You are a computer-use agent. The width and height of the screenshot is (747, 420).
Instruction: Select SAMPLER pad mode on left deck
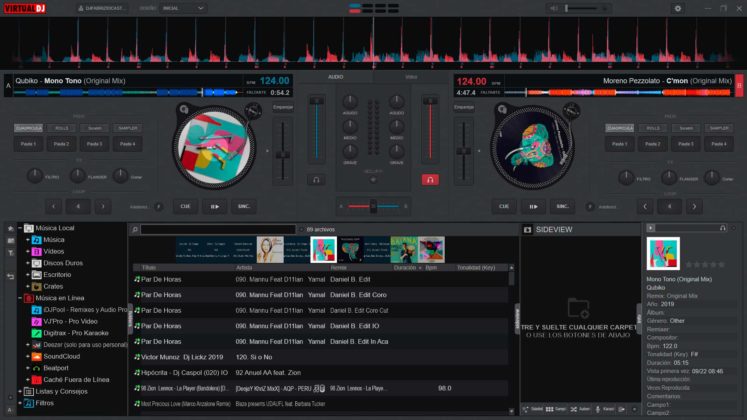coord(128,128)
